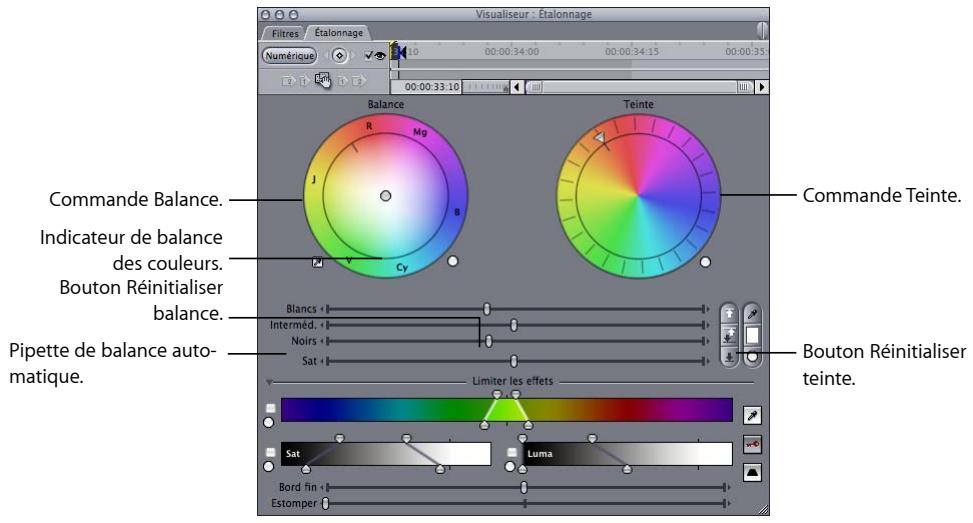
Task: Copy filter from second clip back
Action: [x=288, y=81]
